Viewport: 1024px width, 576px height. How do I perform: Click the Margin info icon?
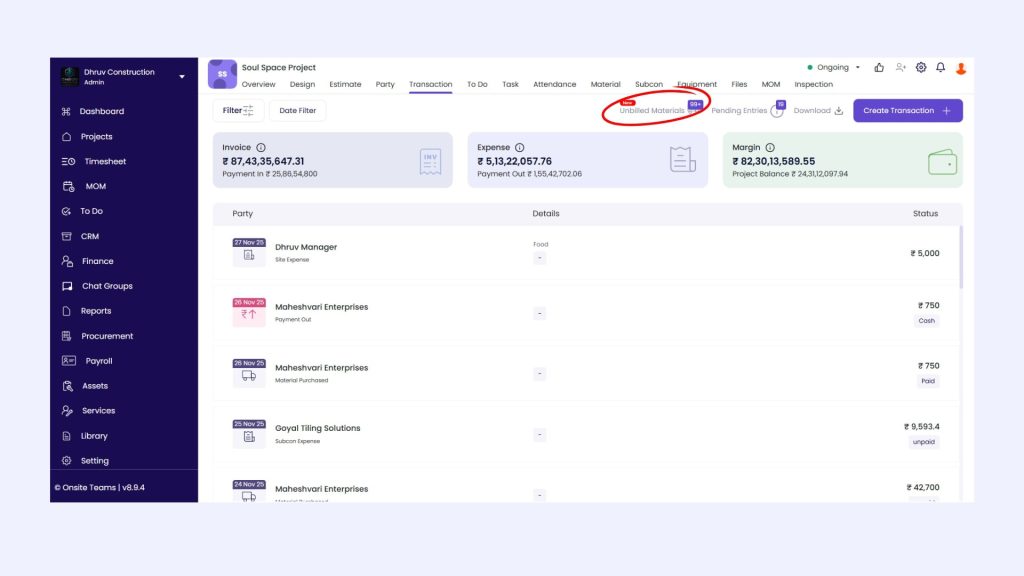click(770, 147)
